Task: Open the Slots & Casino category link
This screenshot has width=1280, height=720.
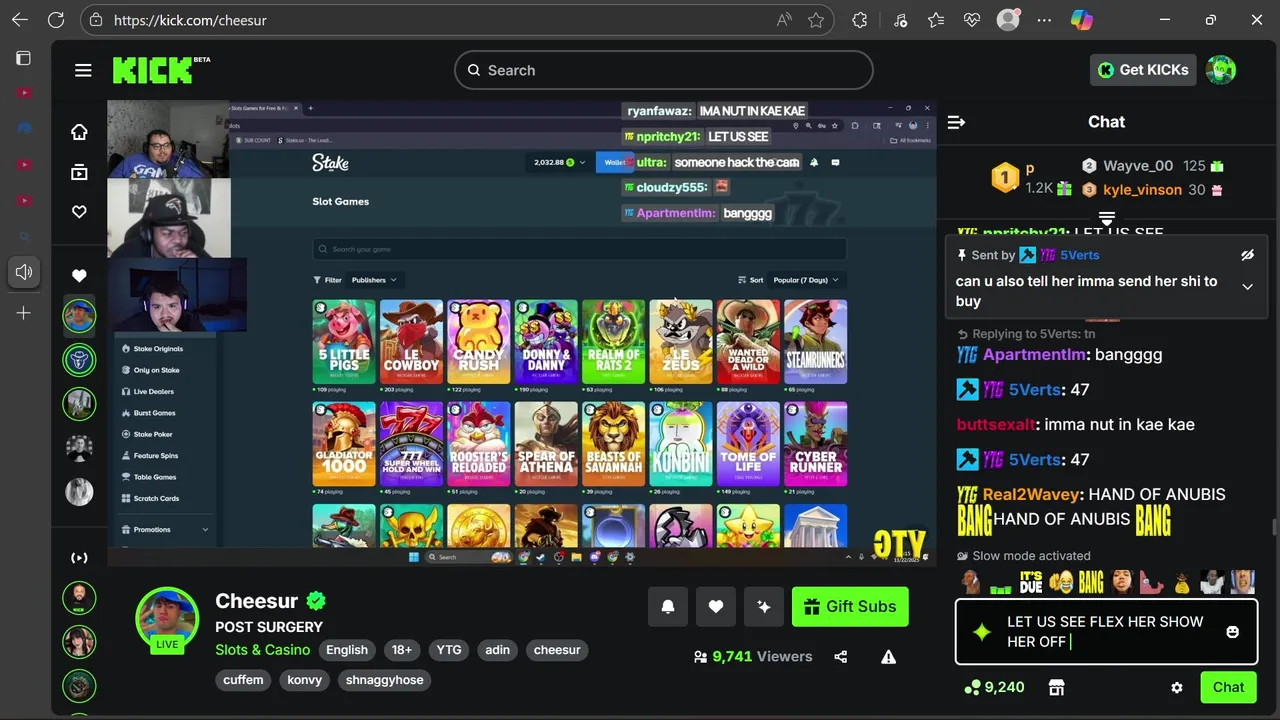Action: pos(263,650)
